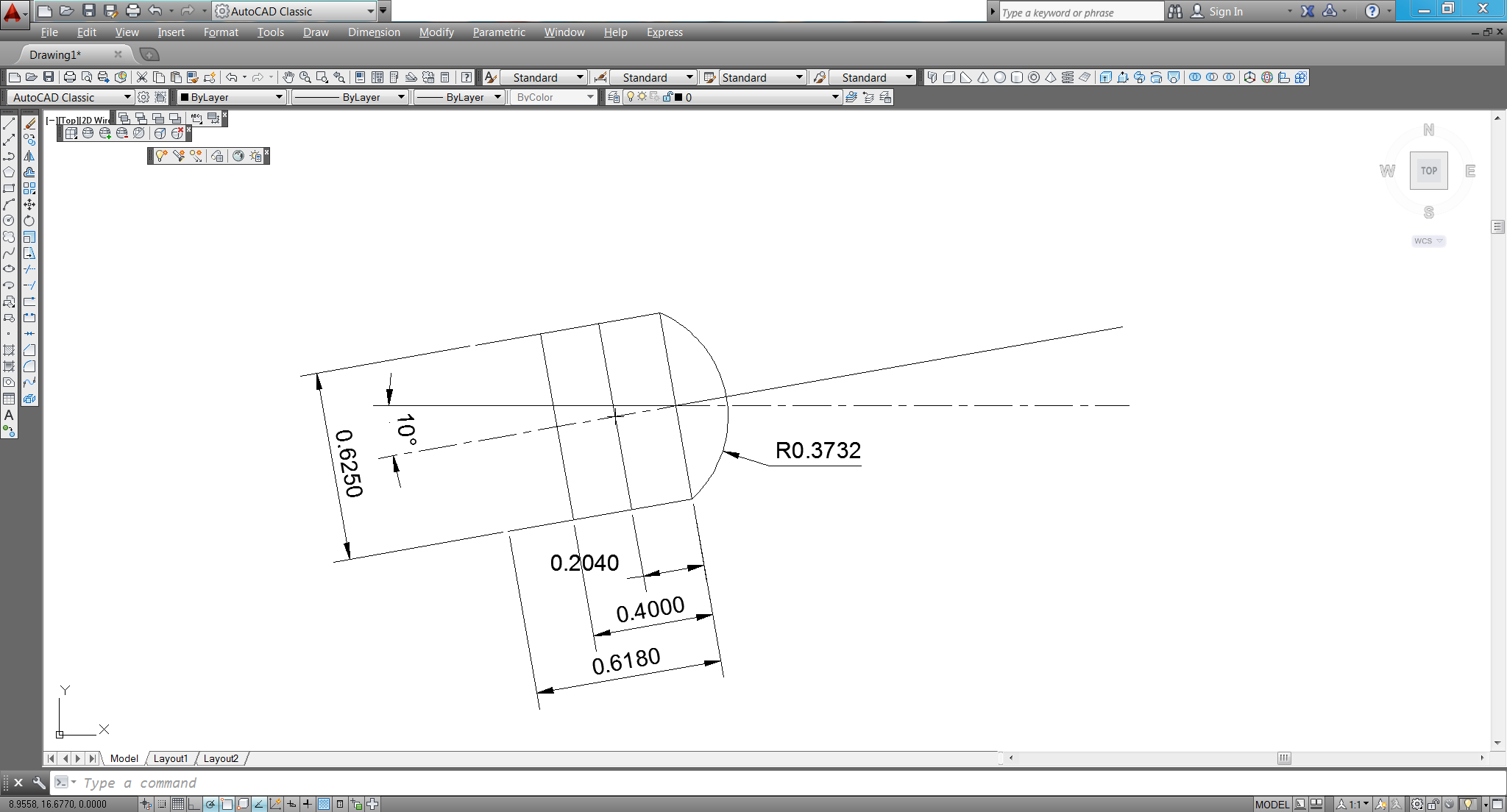The image size is (1507, 812).
Task: Select the Rectangle tool in the Draw toolbar
Action: point(9,188)
